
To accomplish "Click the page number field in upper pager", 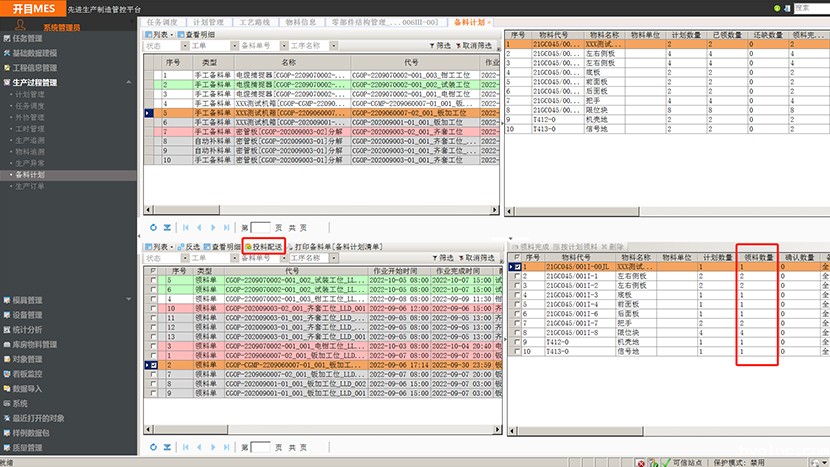I will 260,228.
